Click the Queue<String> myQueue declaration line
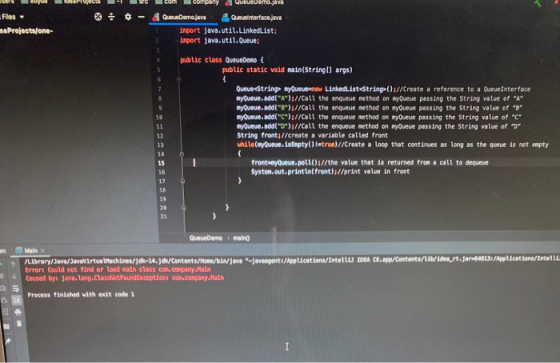Viewport: 560px width, 363px height. 383,89
